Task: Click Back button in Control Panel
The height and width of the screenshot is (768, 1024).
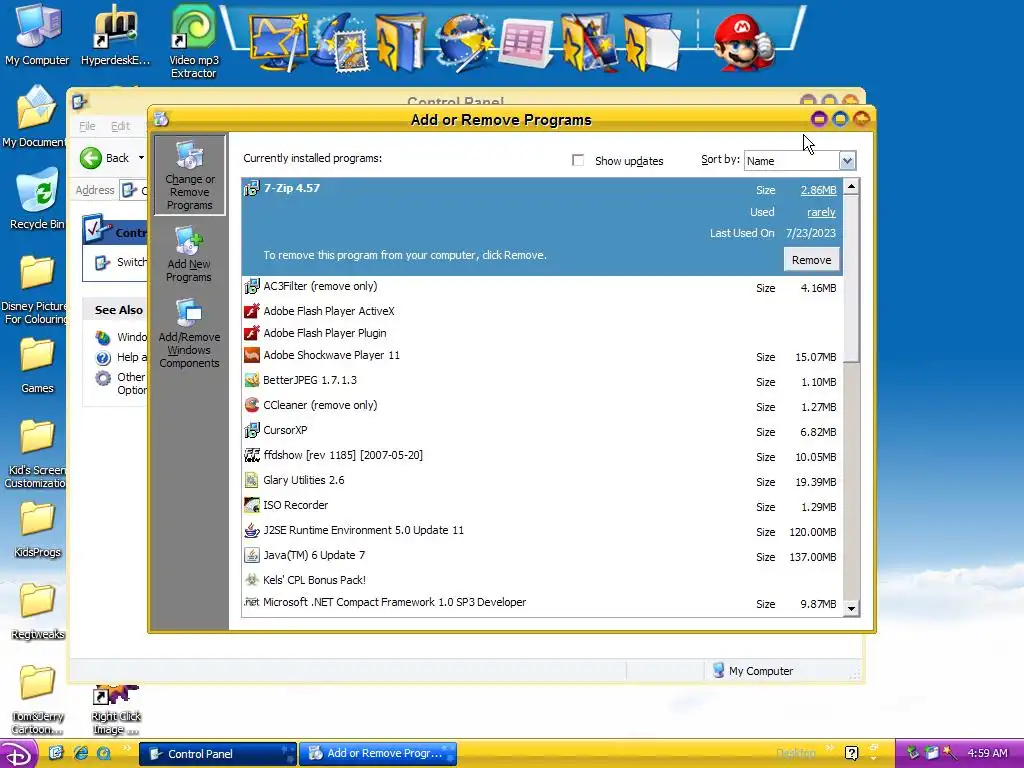Action: [x=104, y=157]
